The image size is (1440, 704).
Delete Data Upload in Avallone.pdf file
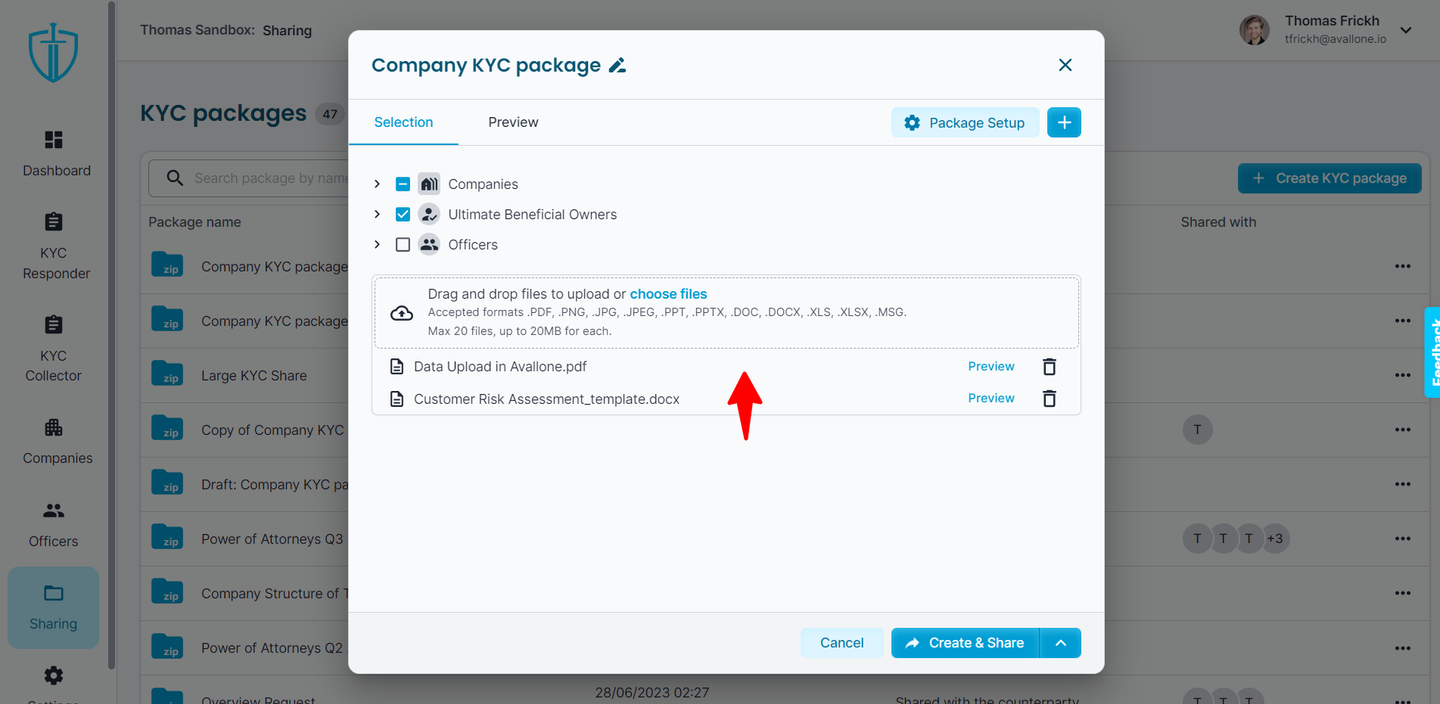pyautogui.click(x=1049, y=366)
